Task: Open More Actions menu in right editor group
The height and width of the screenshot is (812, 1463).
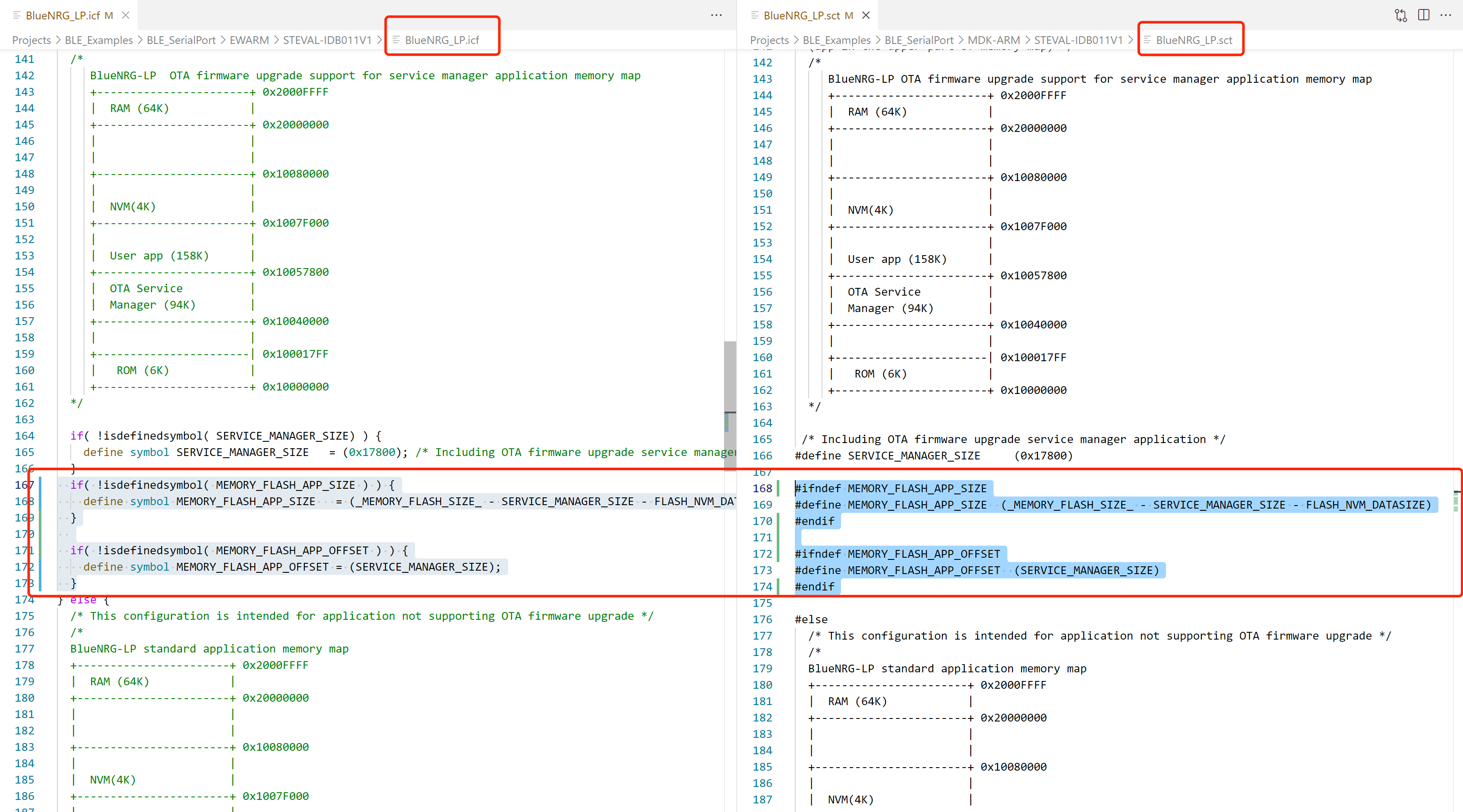Action: tap(1446, 16)
